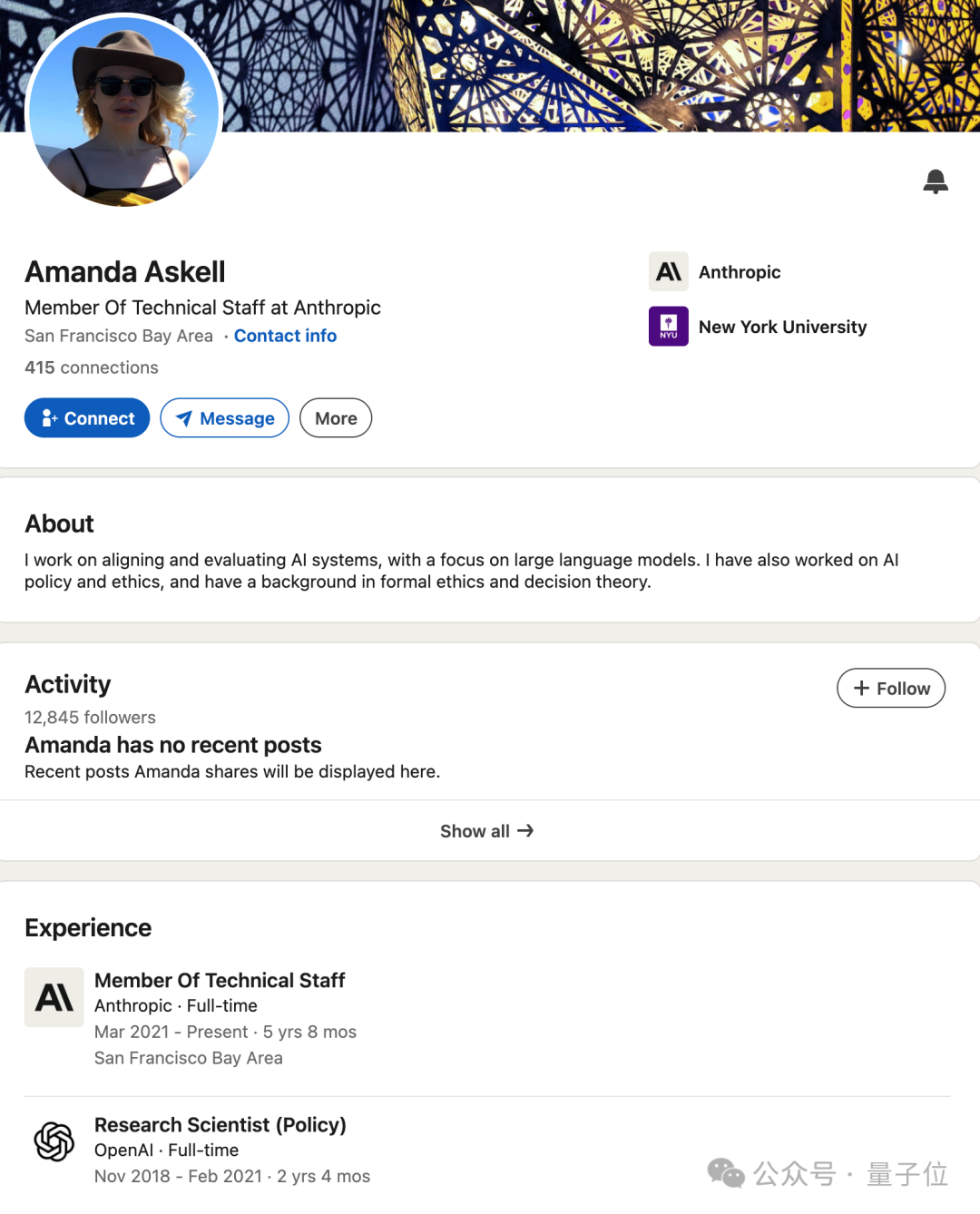This screenshot has height=1214, width=980.
Task: Click the New York University text link
Action: (783, 327)
